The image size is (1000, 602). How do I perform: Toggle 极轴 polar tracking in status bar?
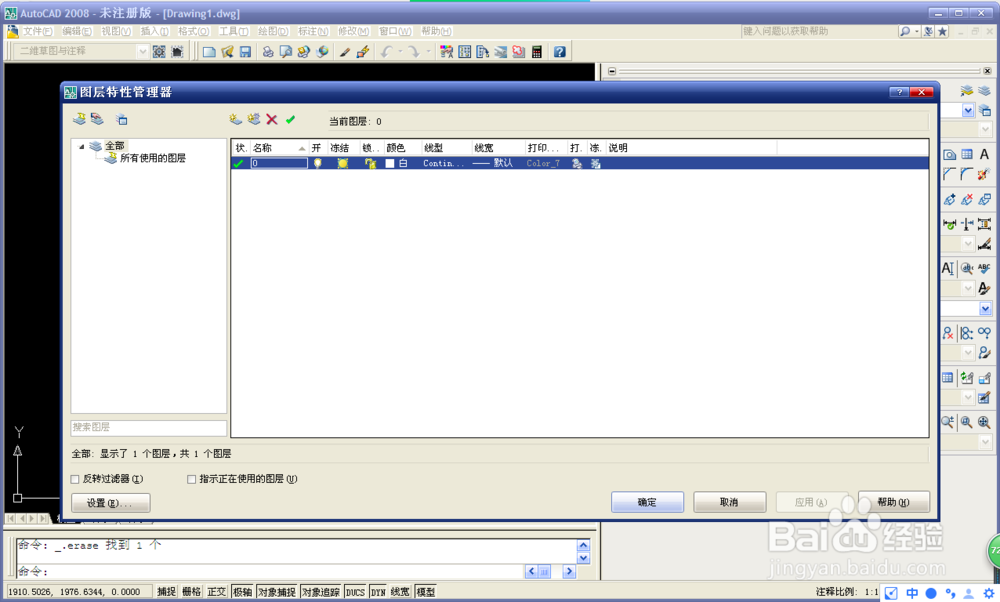242,592
